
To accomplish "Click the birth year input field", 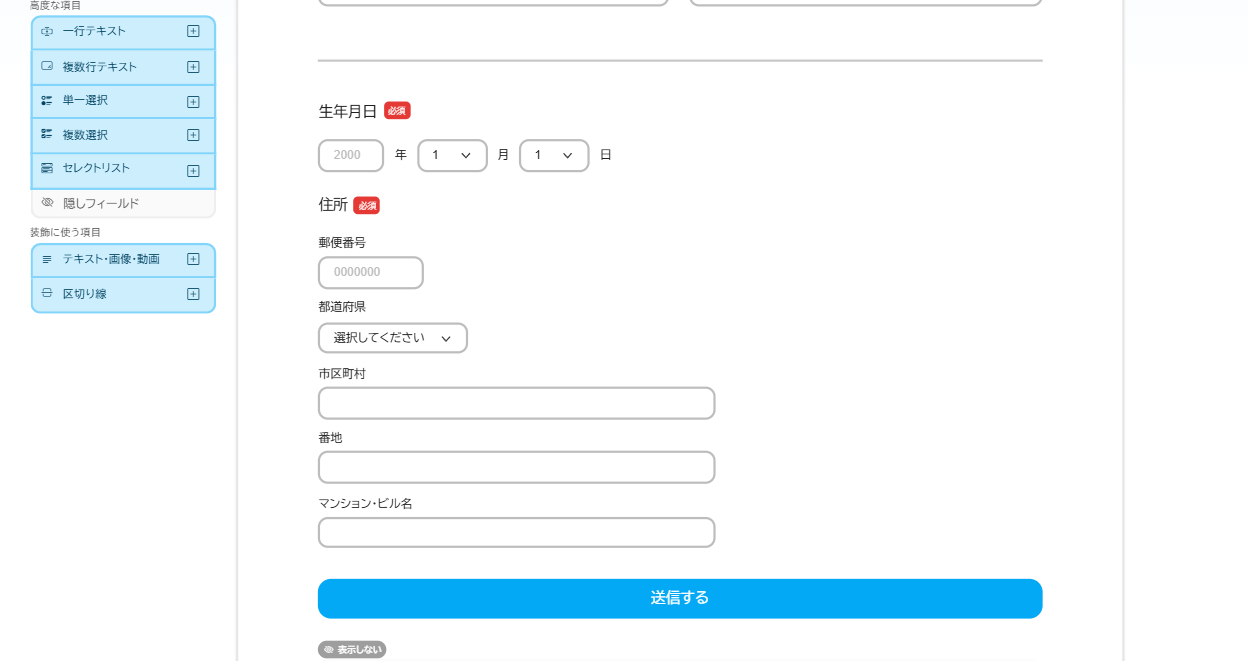I will (350, 155).
